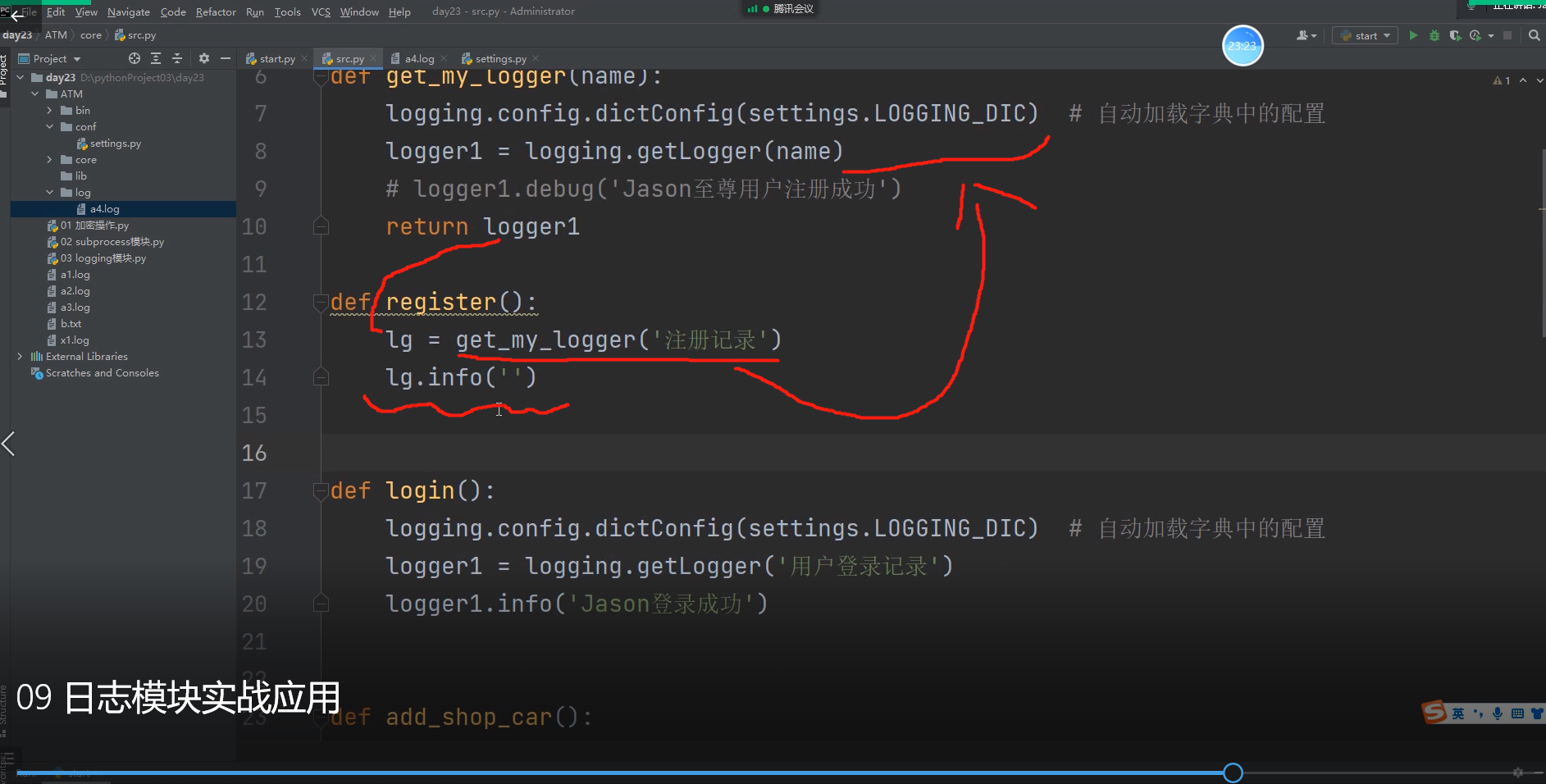Collapse the day23 root folder
Screen dimensions: 1546x784
20,77
